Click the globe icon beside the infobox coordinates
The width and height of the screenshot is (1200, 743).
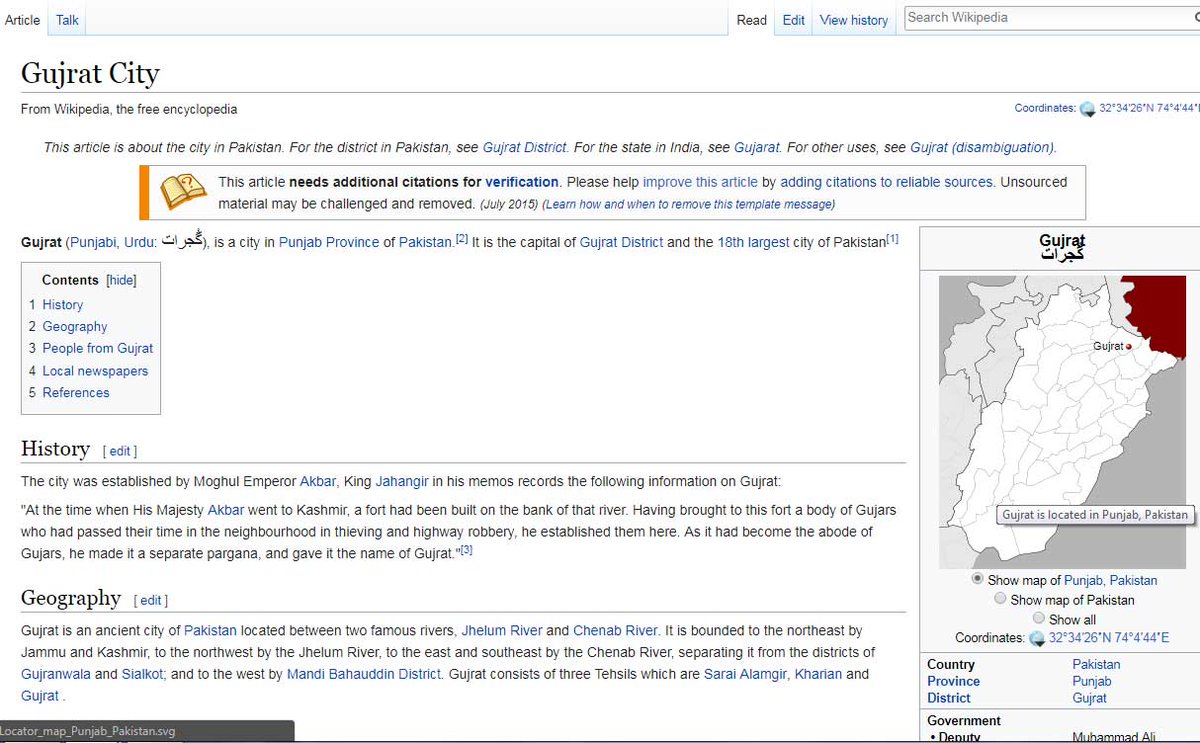1037,638
